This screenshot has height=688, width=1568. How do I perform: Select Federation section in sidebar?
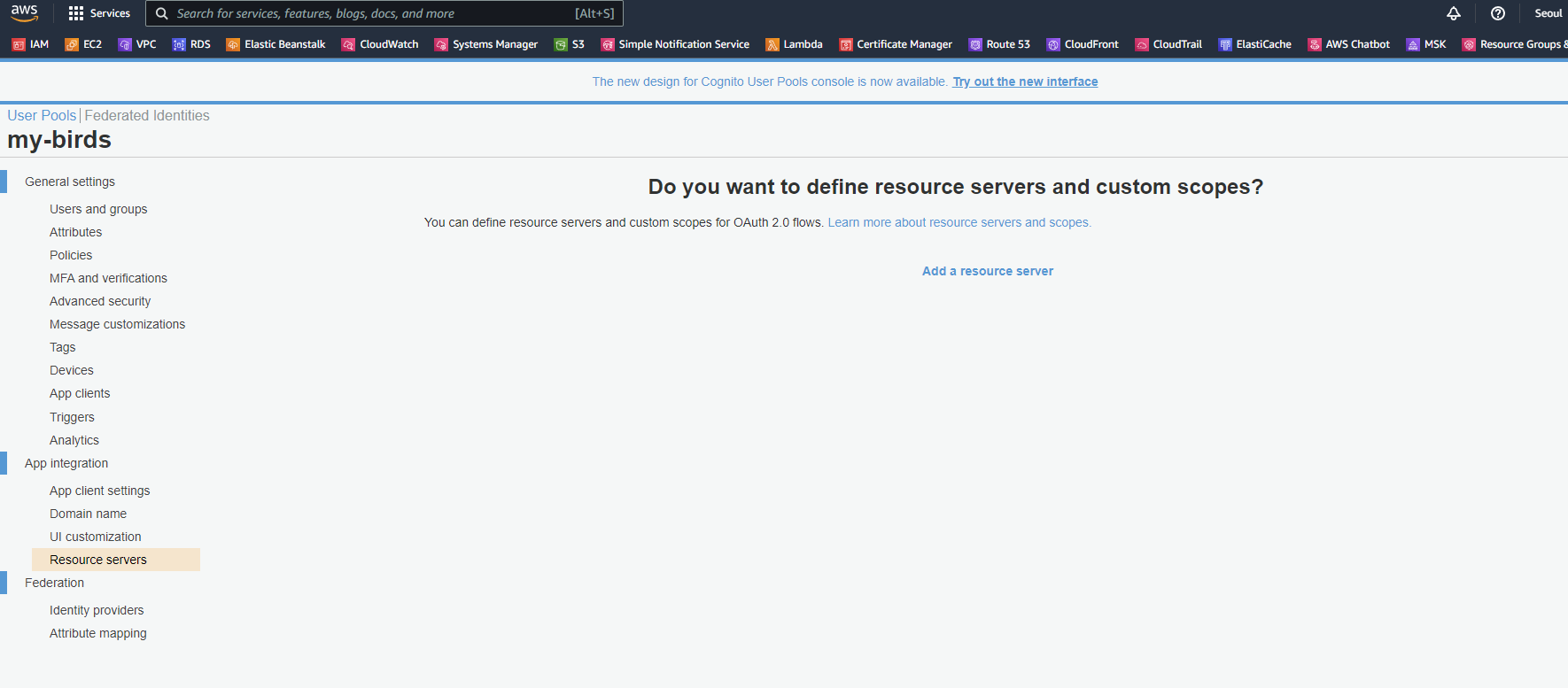click(54, 583)
